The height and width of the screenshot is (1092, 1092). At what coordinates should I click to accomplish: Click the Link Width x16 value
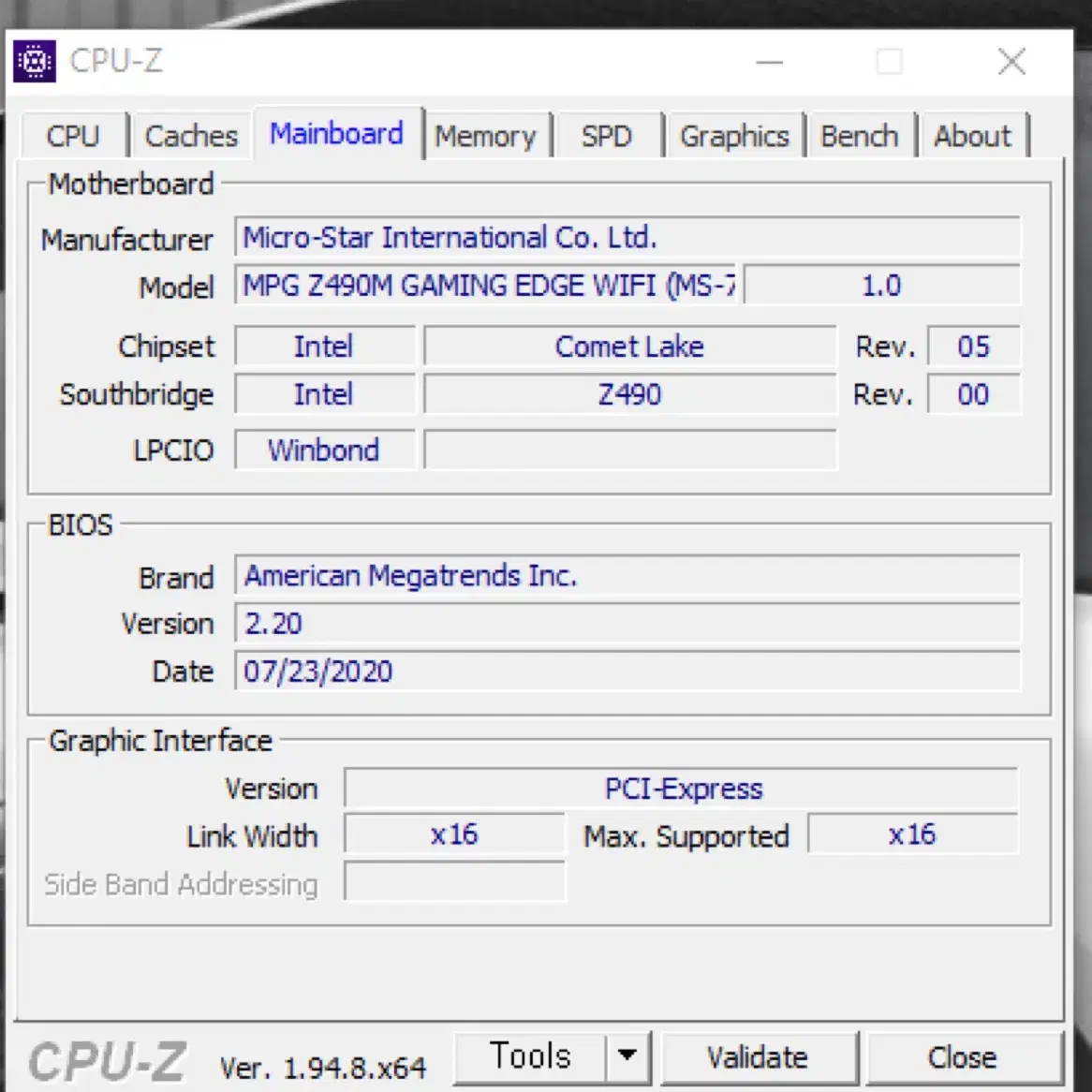pos(454,834)
